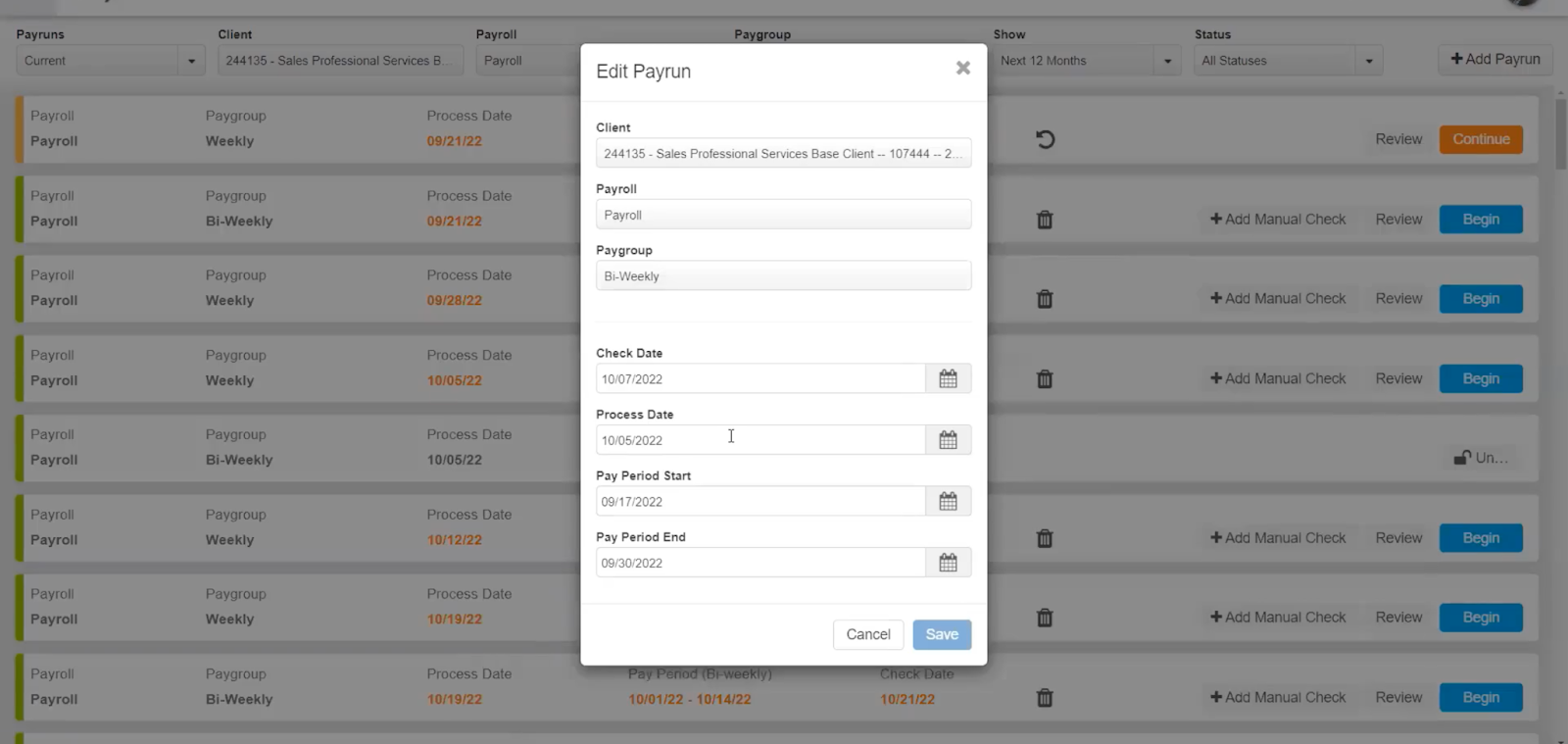Delete the 09/28/22 Weekly payrun via trash icon
Viewport: 1568px width, 744px height.
pos(1045,299)
